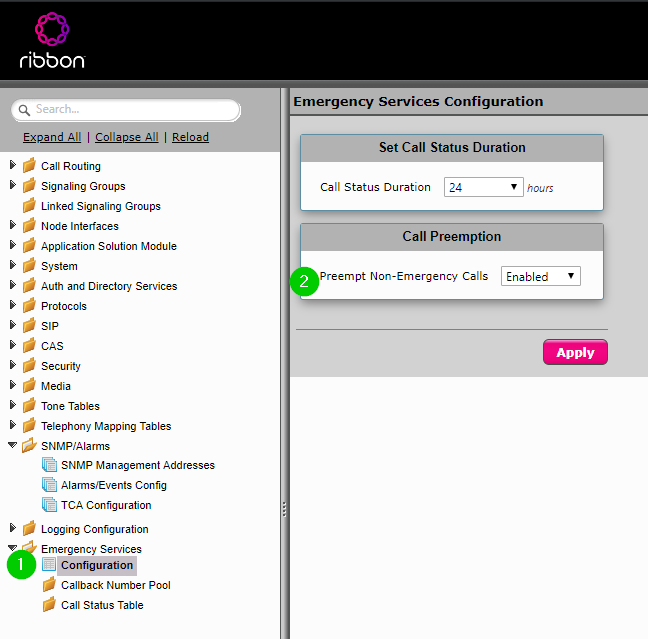The height and width of the screenshot is (639, 648).
Task: Open Callback Number Pool tree item
Action: tap(116, 585)
